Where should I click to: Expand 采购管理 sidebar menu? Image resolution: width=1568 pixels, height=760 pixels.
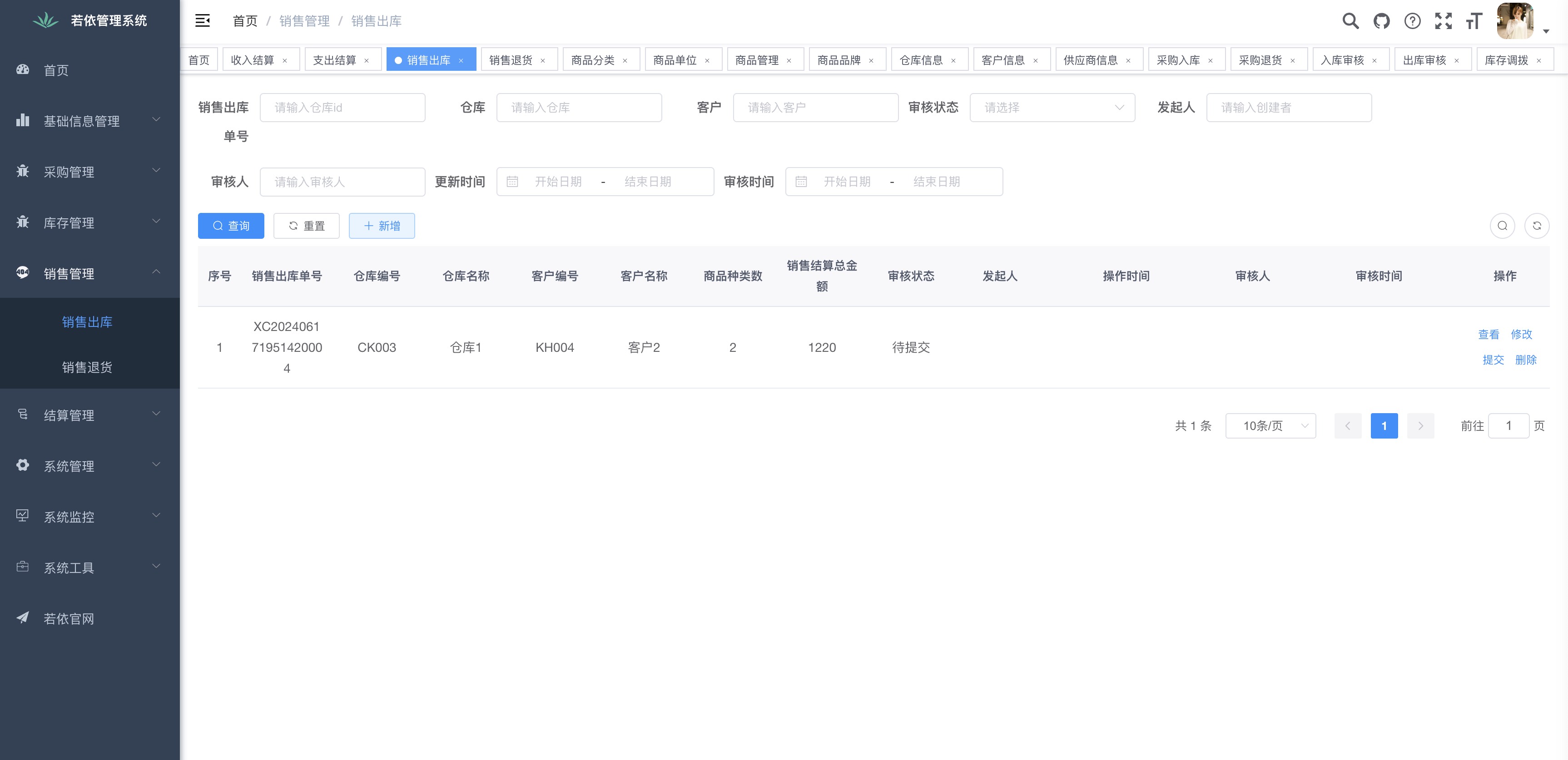[x=90, y=172]
